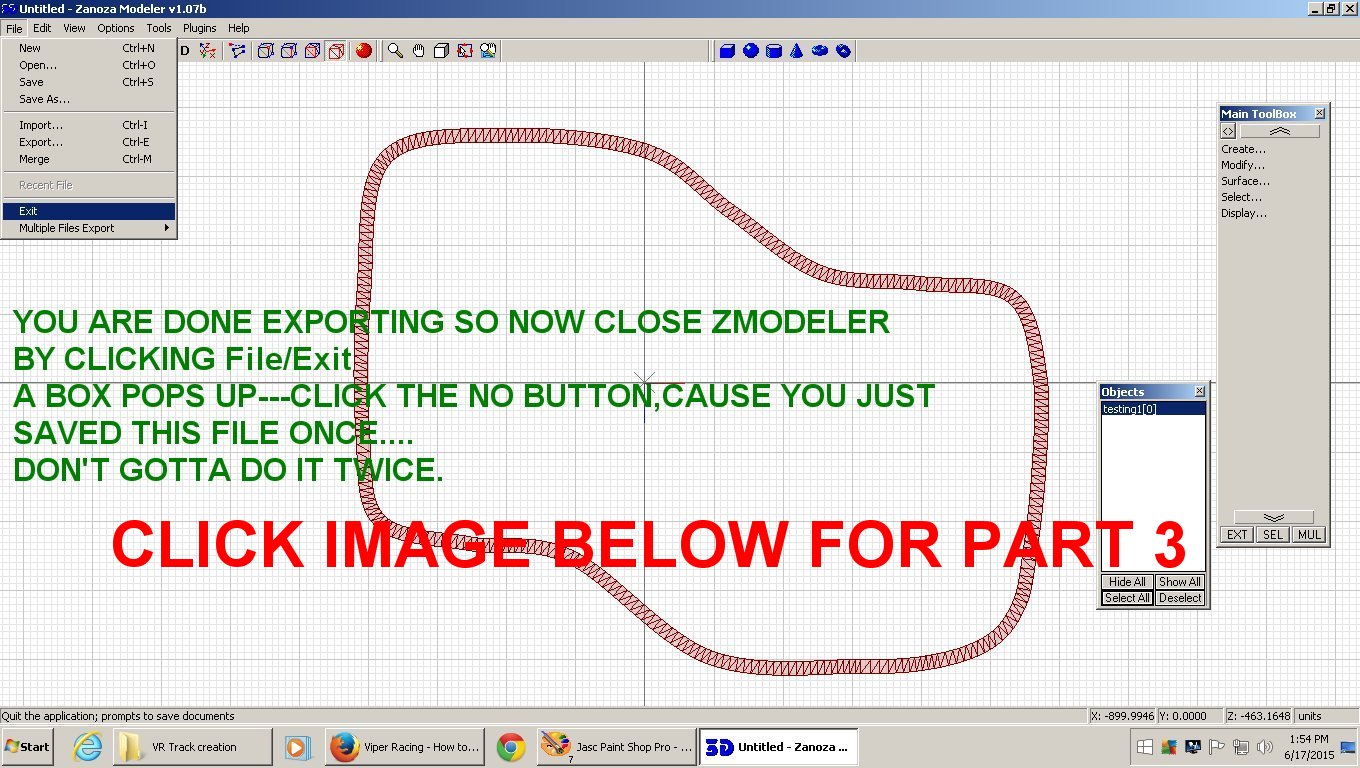Toggle the EXT button in Main ToolBox
Viewport: 1360px width, 768px height.
pos(1237,535)
